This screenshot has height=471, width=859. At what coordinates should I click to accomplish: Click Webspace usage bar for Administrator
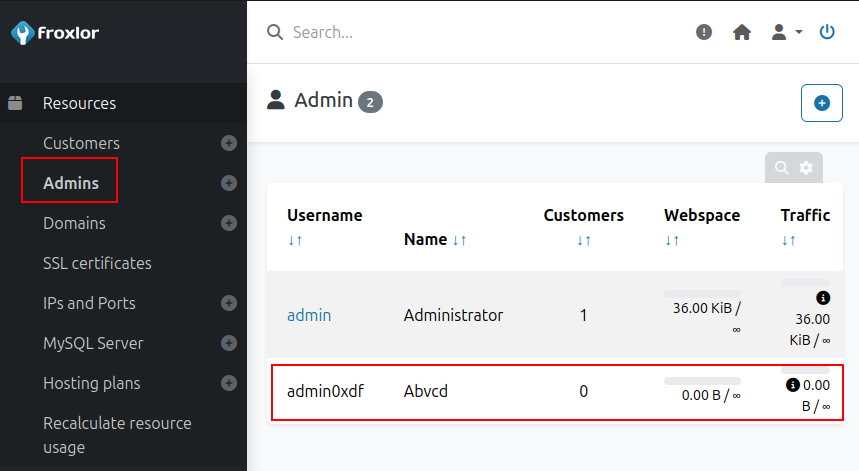coord(702,295)
